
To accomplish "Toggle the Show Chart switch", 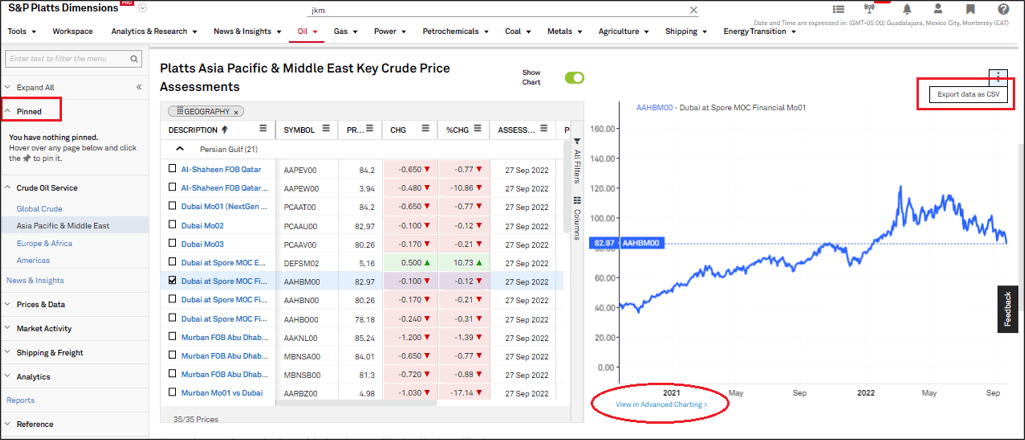I will (x=575, y=78).
